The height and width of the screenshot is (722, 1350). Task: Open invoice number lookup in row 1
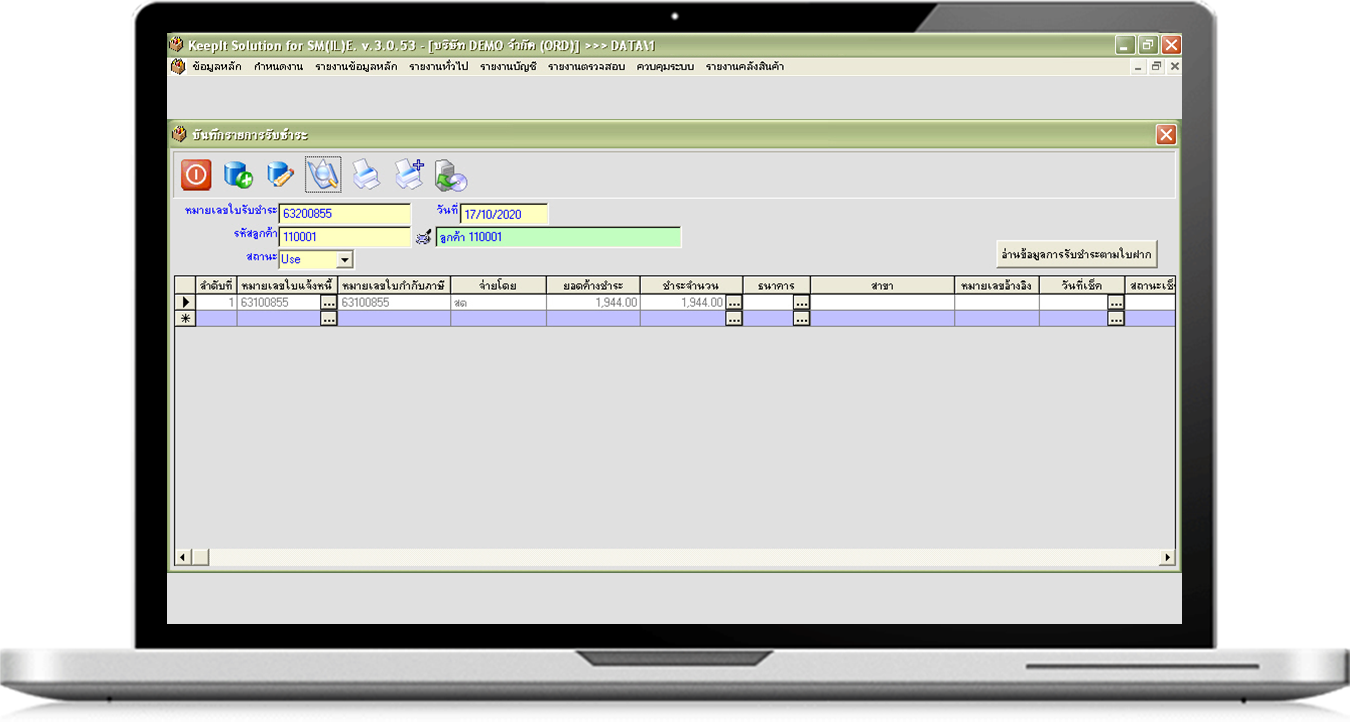pyautogui.click(x=329, y=302)
